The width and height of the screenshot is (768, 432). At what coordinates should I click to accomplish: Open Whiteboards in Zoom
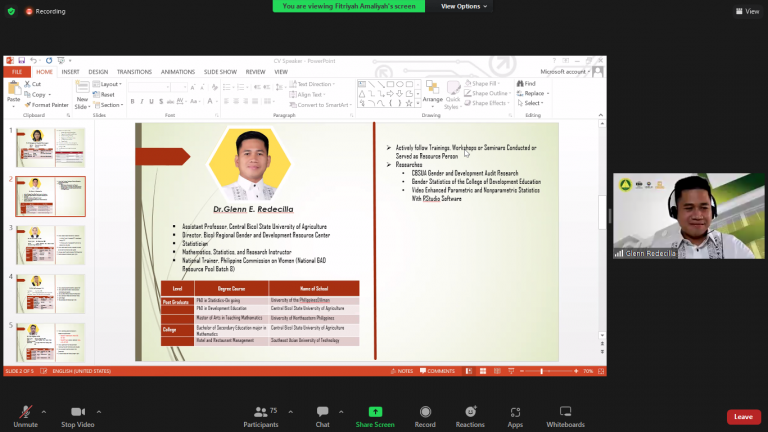click(565, 412)
